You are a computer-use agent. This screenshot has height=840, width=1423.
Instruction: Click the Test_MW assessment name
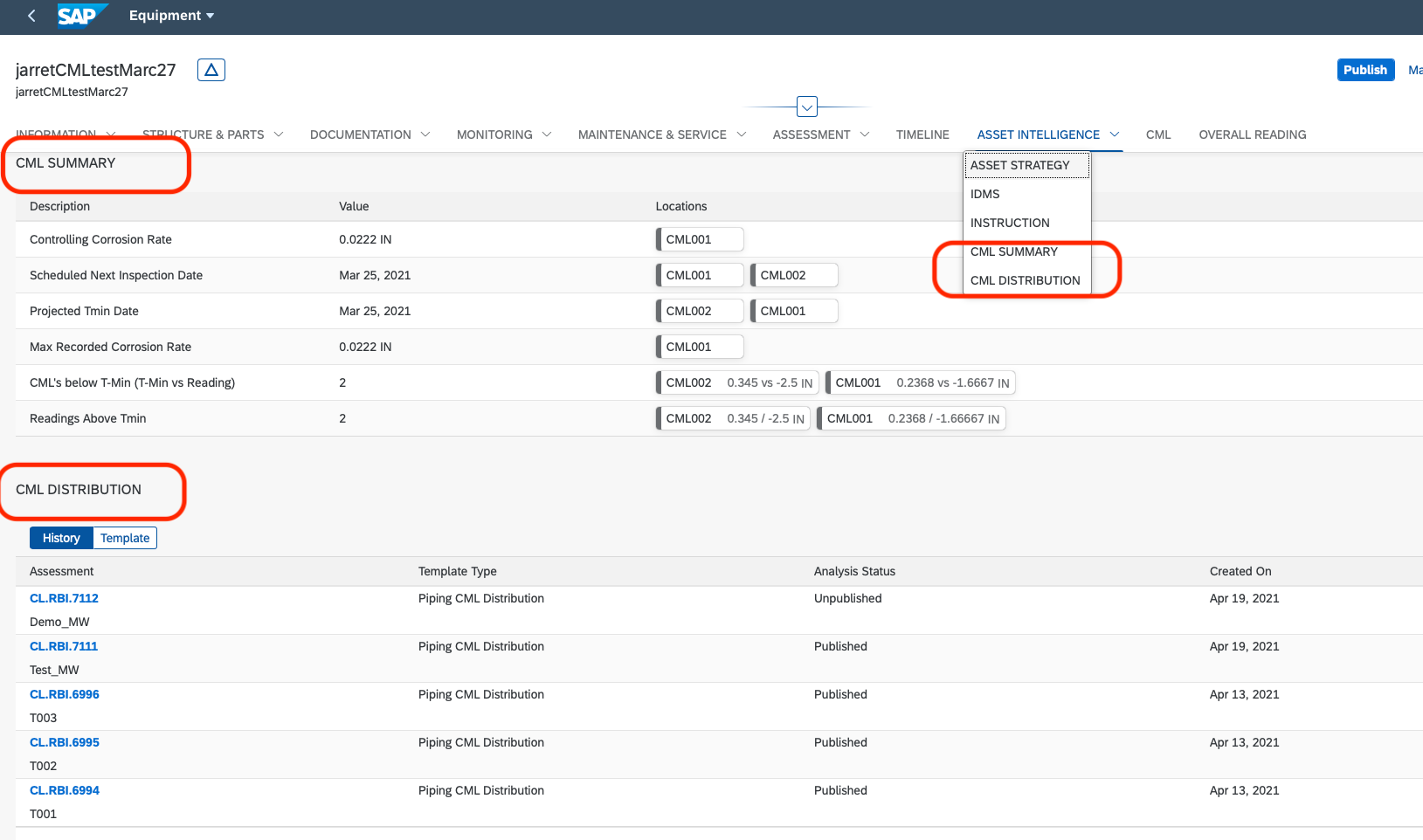point(54,670)
